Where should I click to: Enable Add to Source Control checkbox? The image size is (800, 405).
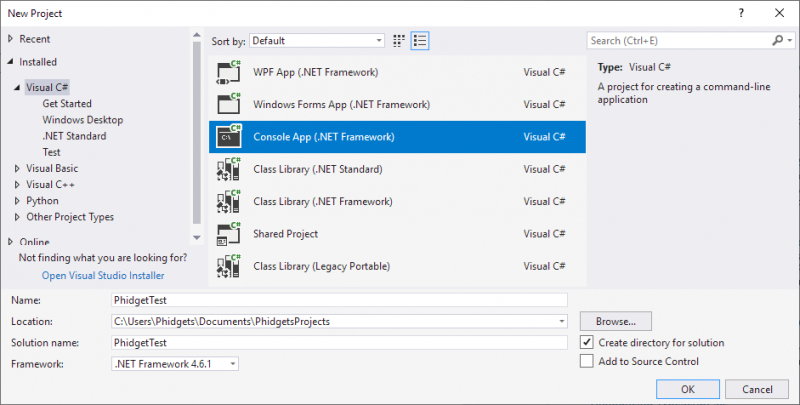pyautogui.click(x=587, y=361)
